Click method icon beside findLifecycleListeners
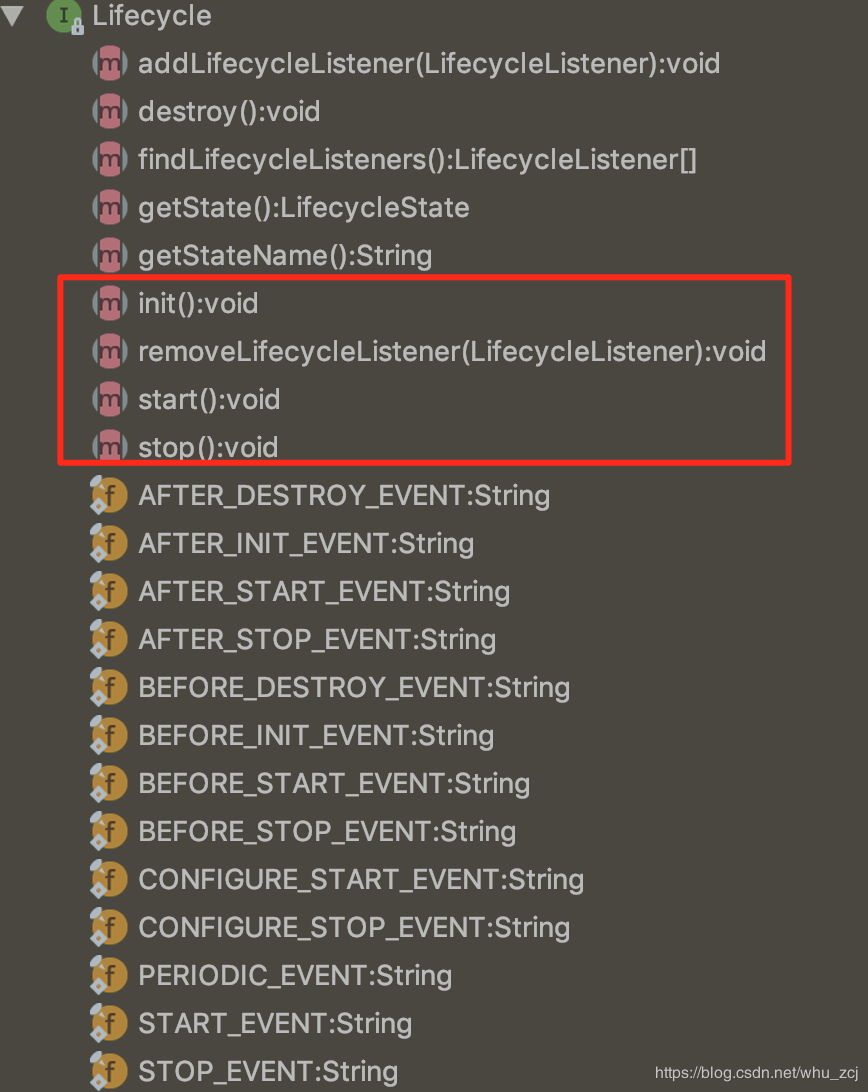The width and height of the screenshot is (868, 1092). coord(110,160)
